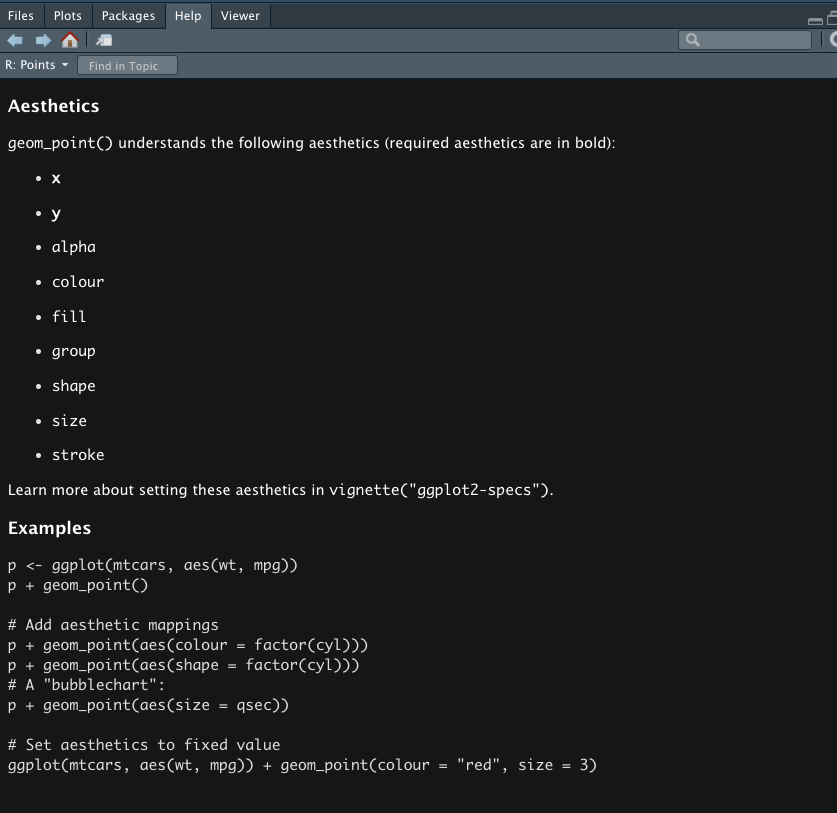Refresh the help topic
The width and height of the screenshot is (837, 813).
coord(831,40)
